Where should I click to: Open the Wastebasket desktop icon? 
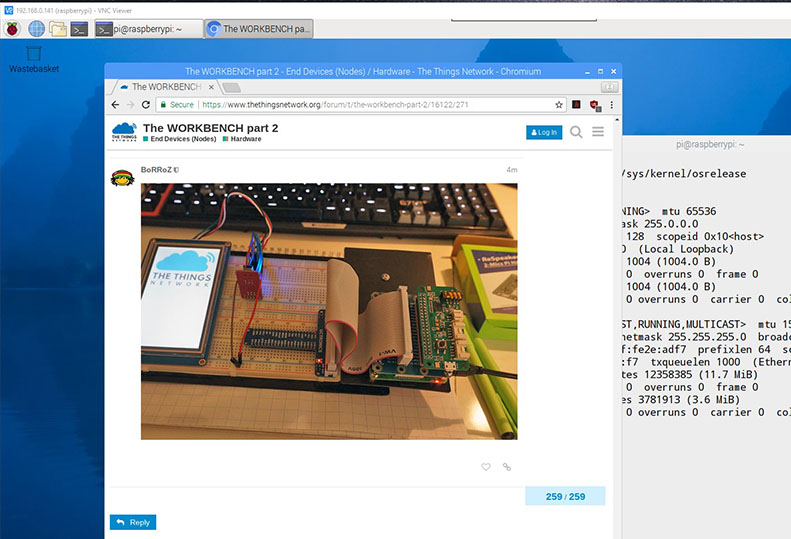[x=34, y=60]
